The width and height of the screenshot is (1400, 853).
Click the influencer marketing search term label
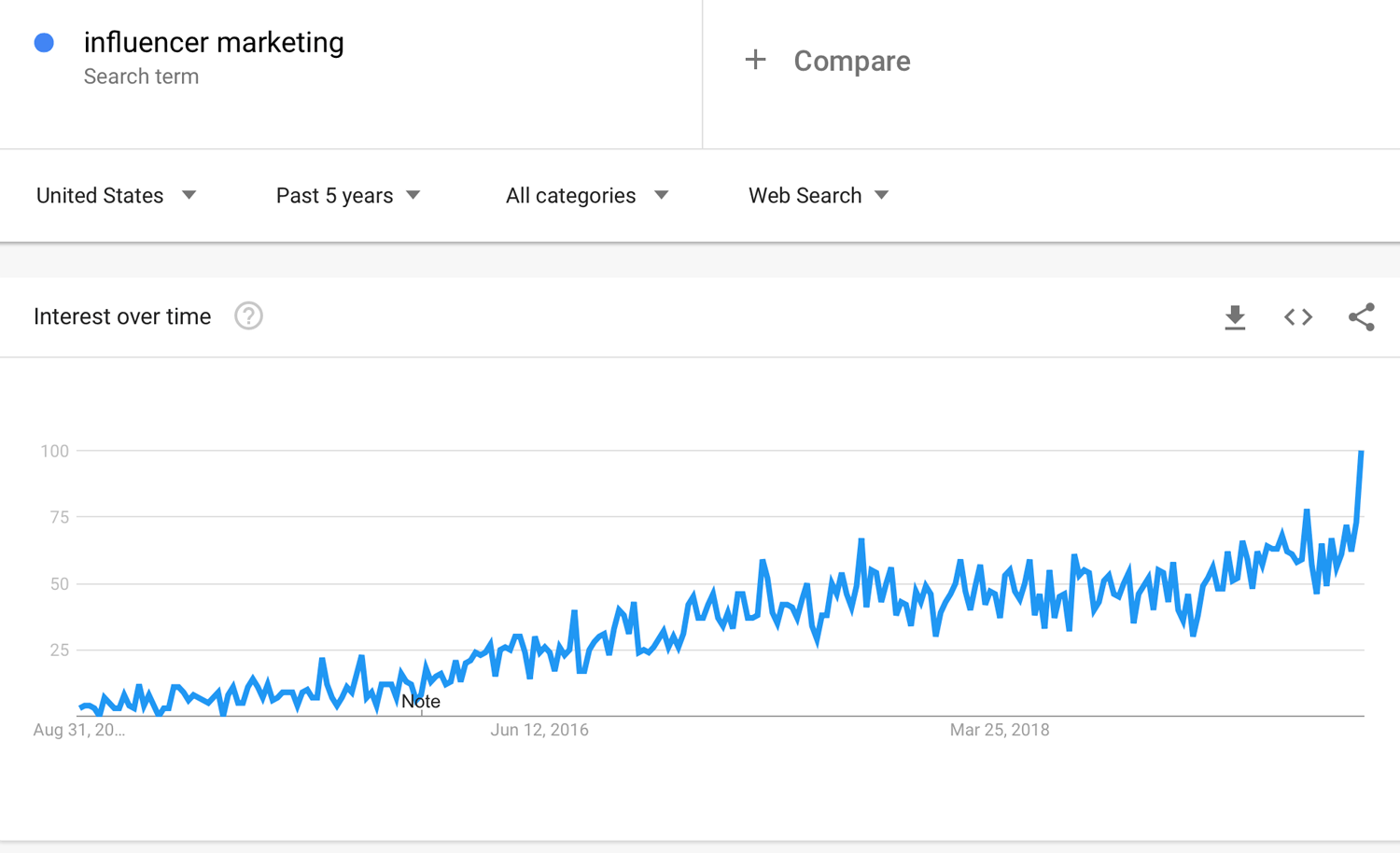click(214, 42)
